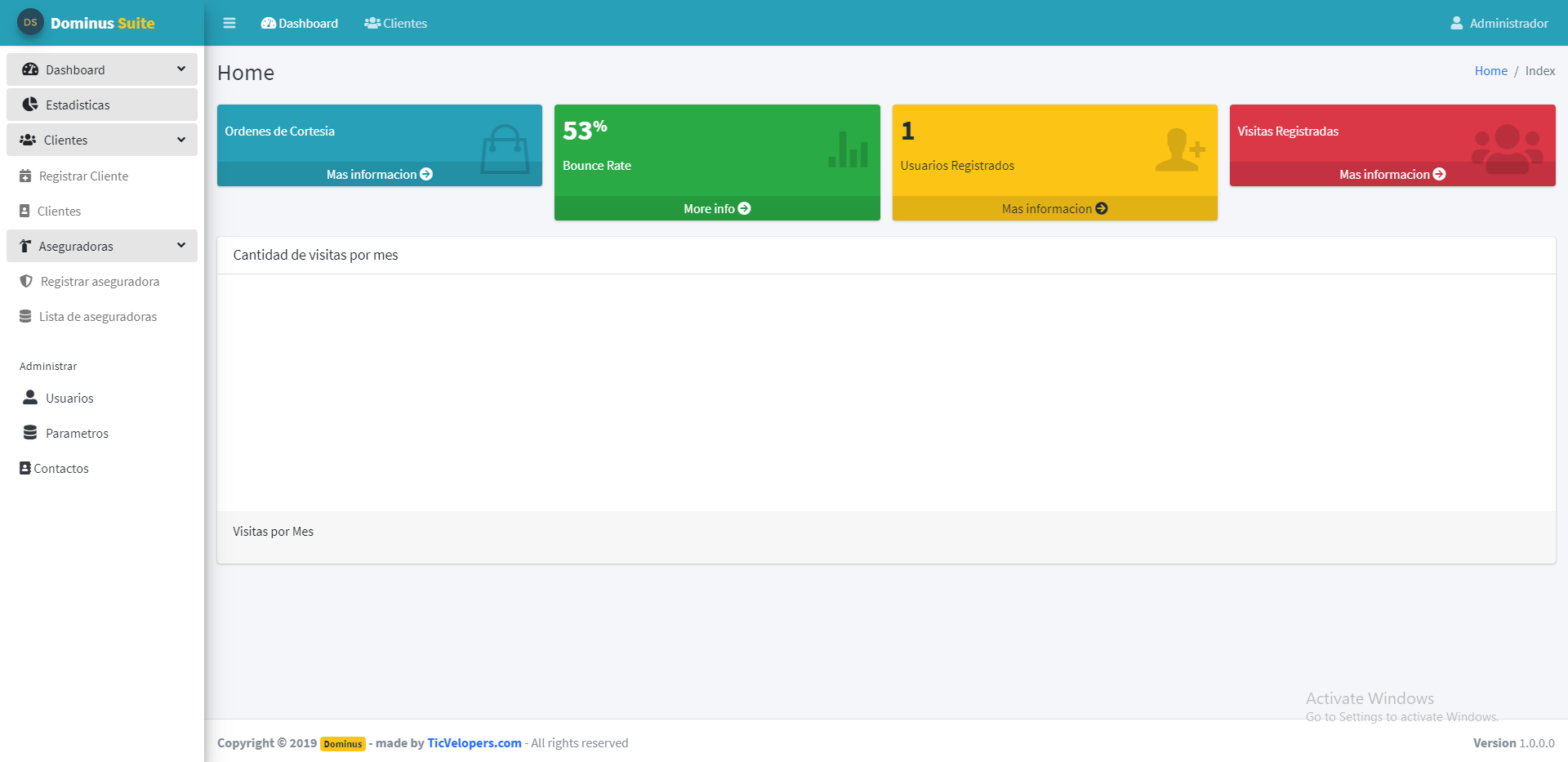The height and width of the screenshot is (762, 1568).
Task: Click More info on Bounce Rate card
Action: coord(717,208)
